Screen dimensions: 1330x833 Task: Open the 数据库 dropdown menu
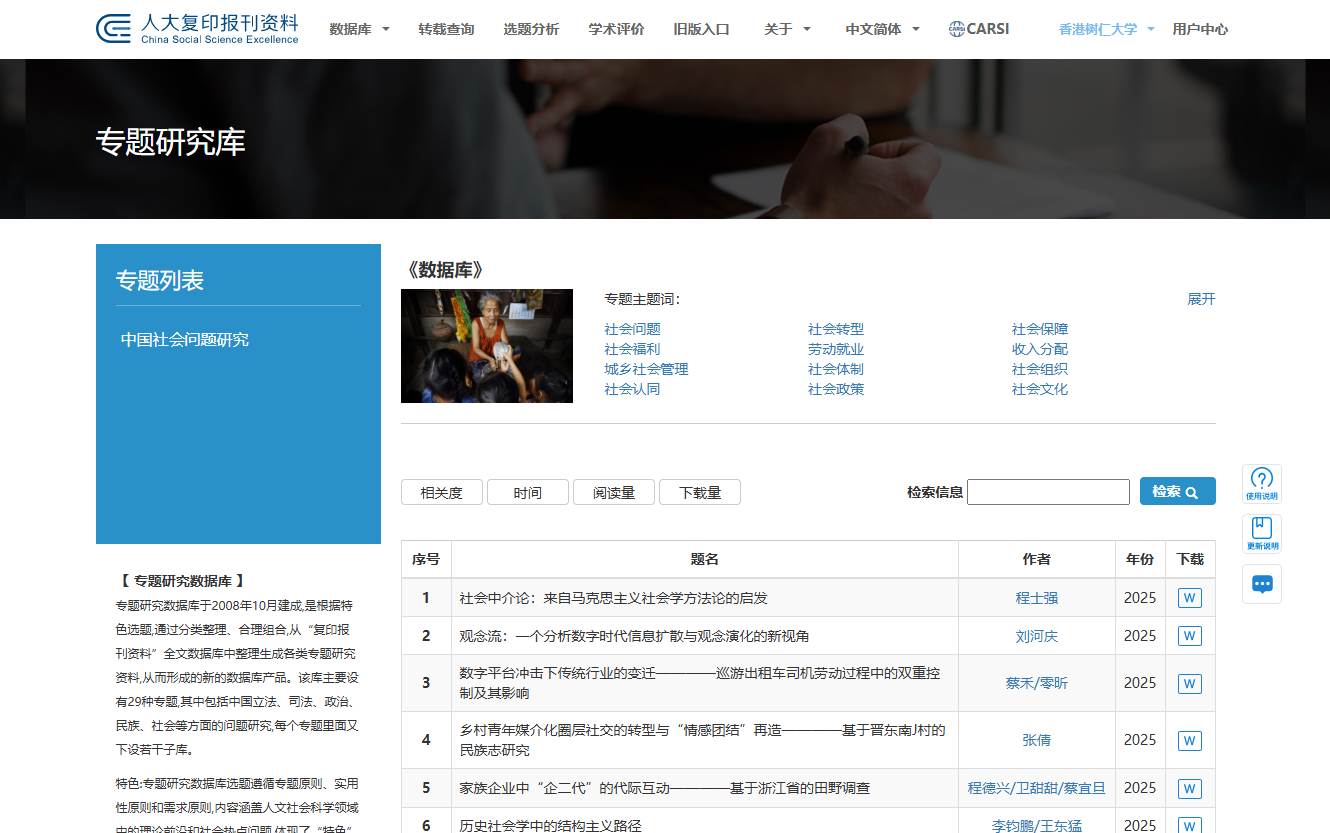click(359, 29)
